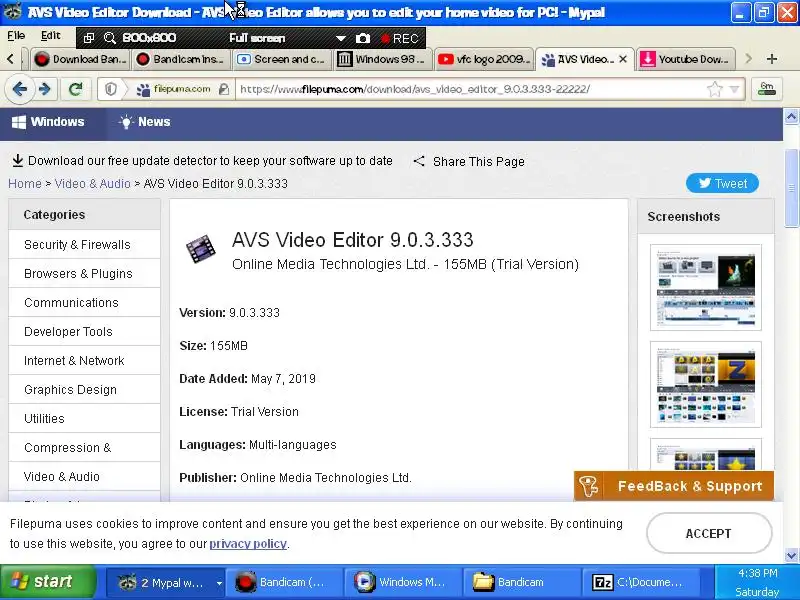
Task: Open the Mypal windows taskbar group
Action: tap(165, 582)
